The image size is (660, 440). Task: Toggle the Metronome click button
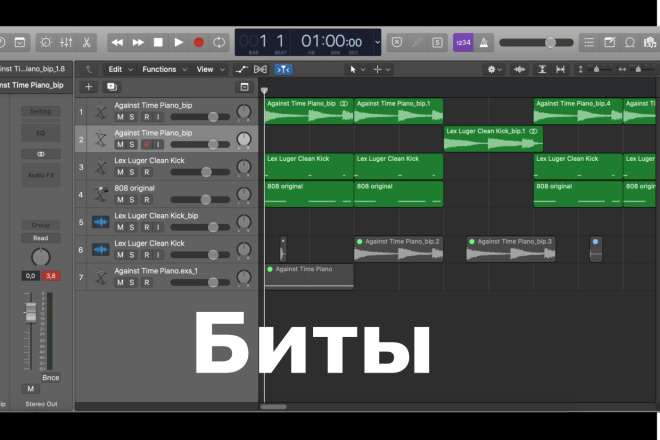tap(484, 43)
